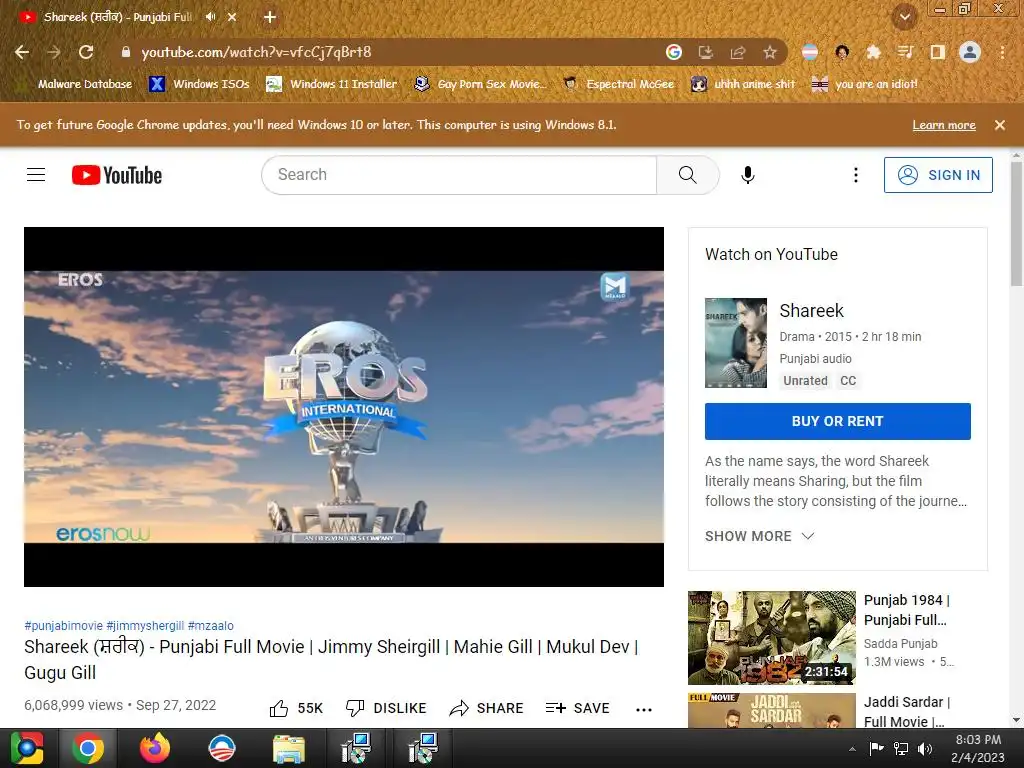Click the browser forward arrow
Image resolution: width=1024 pixels, height=768 pixels.
54,52
